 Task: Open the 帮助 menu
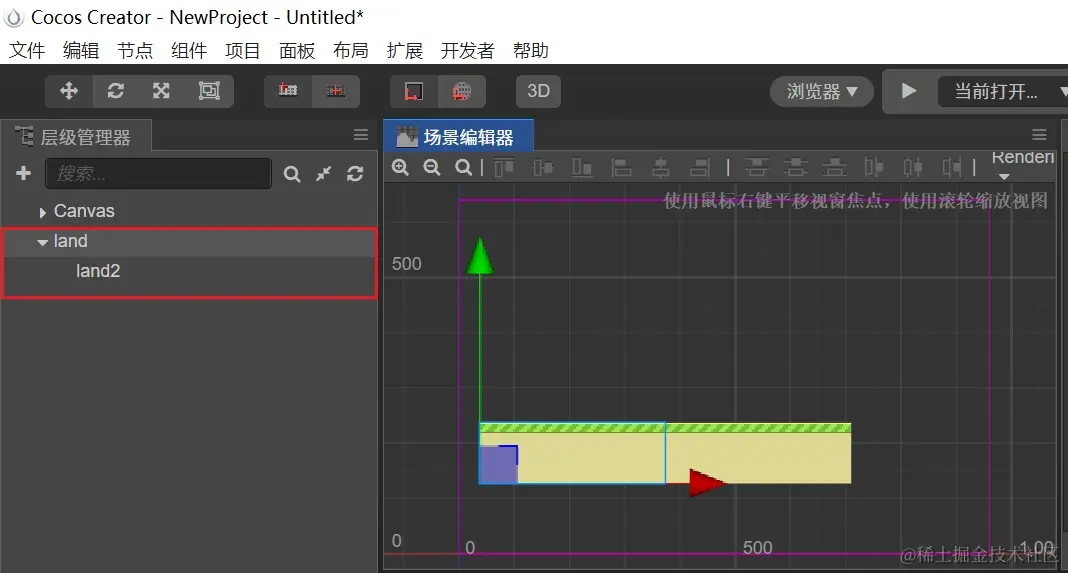531,50
